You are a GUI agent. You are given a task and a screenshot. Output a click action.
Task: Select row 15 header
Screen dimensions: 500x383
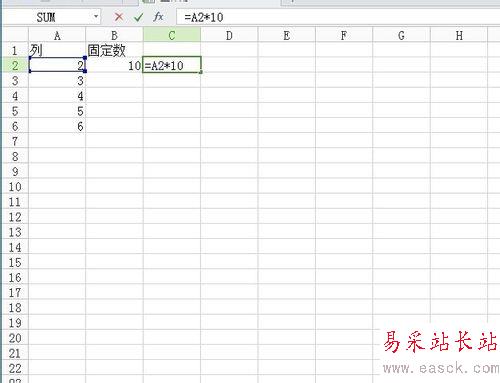pos(15,262)
